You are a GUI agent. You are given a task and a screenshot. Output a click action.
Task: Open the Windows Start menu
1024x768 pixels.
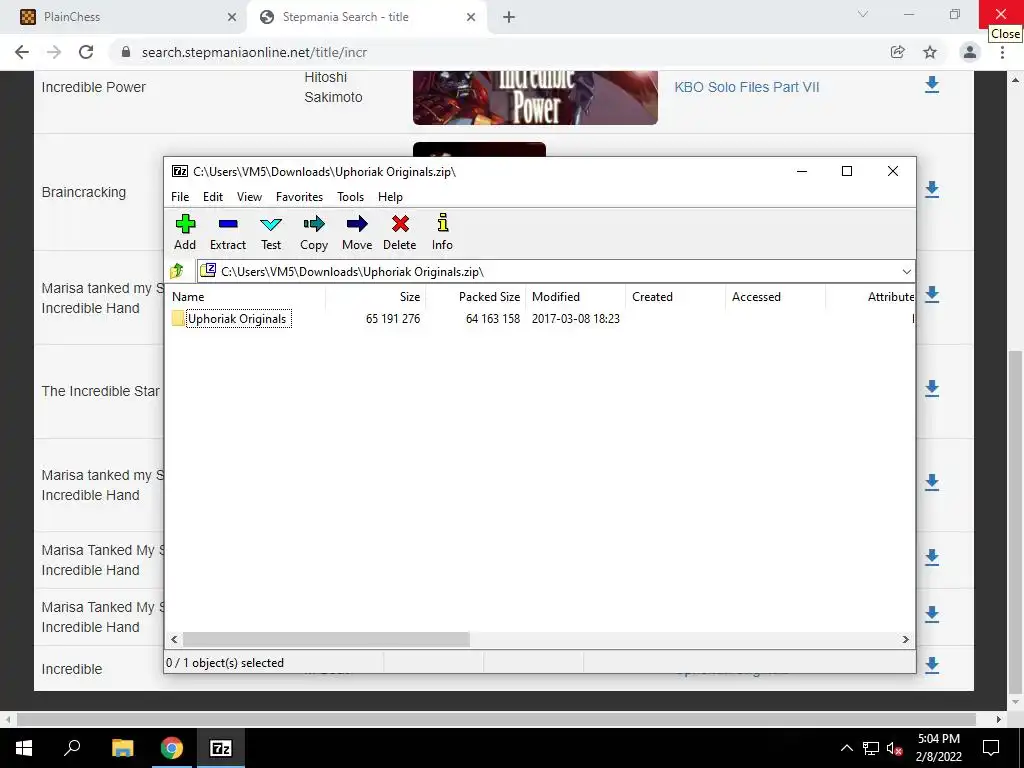pos(24,748)
